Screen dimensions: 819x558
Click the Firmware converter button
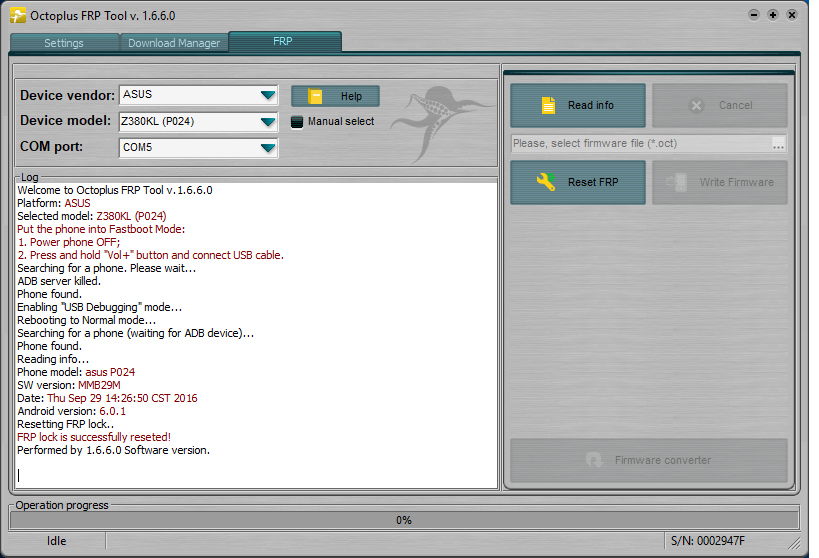click(x=649, y=460)
